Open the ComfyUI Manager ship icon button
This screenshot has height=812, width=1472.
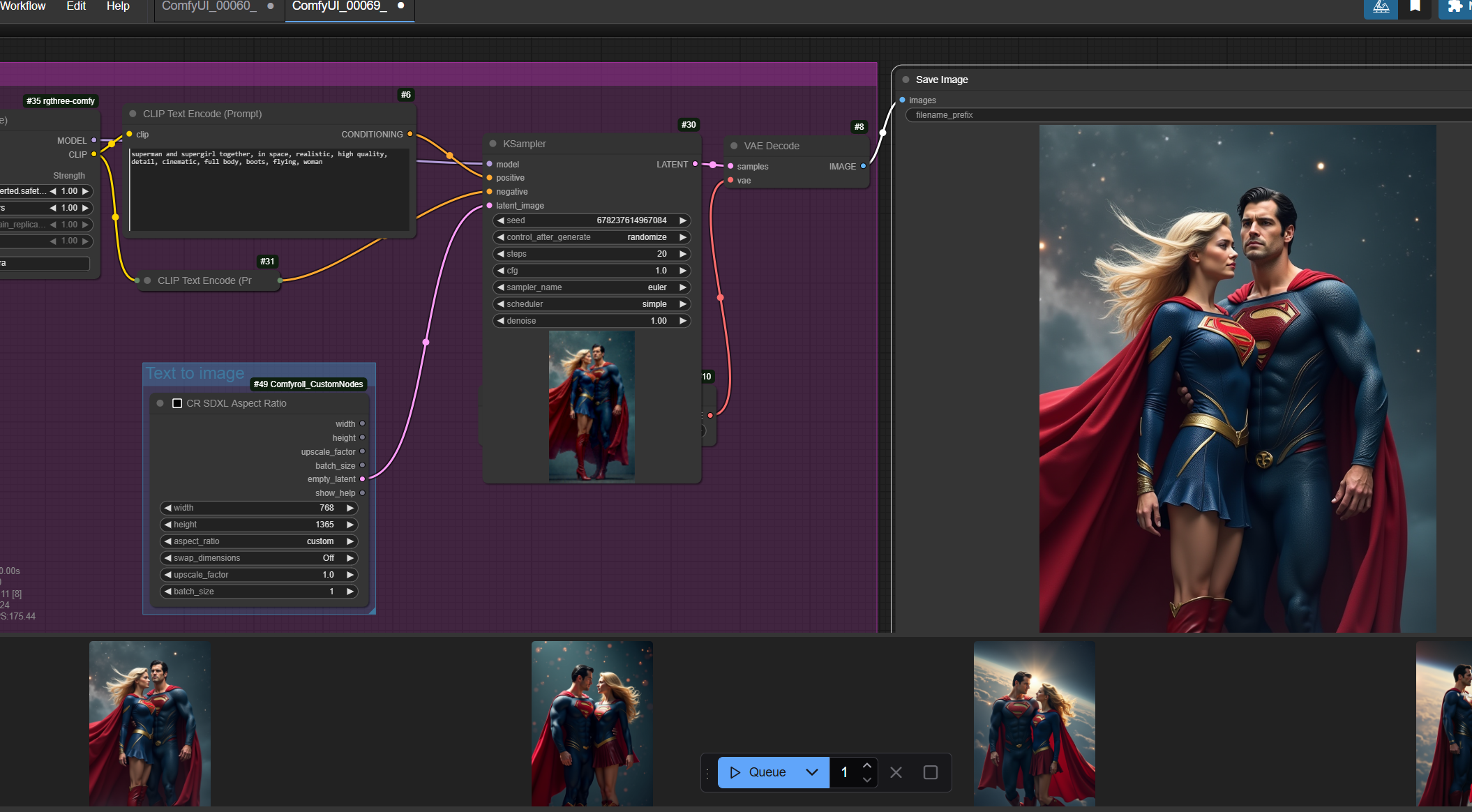pyautogui.click(x=1381, y=8)
